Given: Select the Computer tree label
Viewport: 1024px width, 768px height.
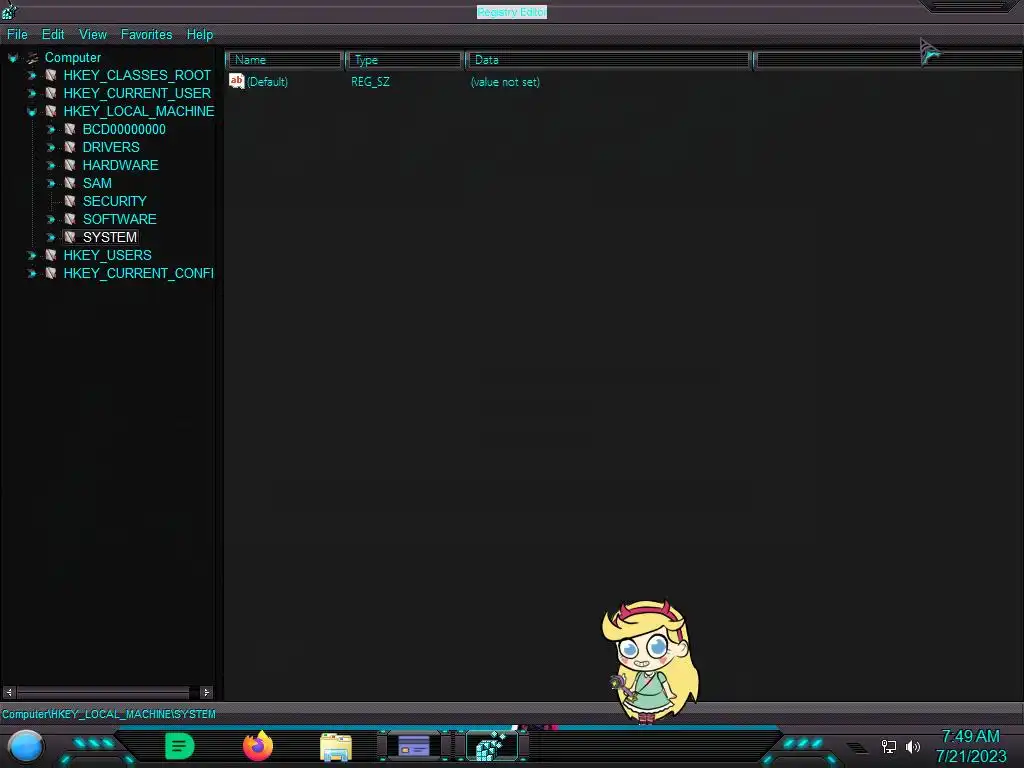Looking at the screenshot, I should point(72,58).
